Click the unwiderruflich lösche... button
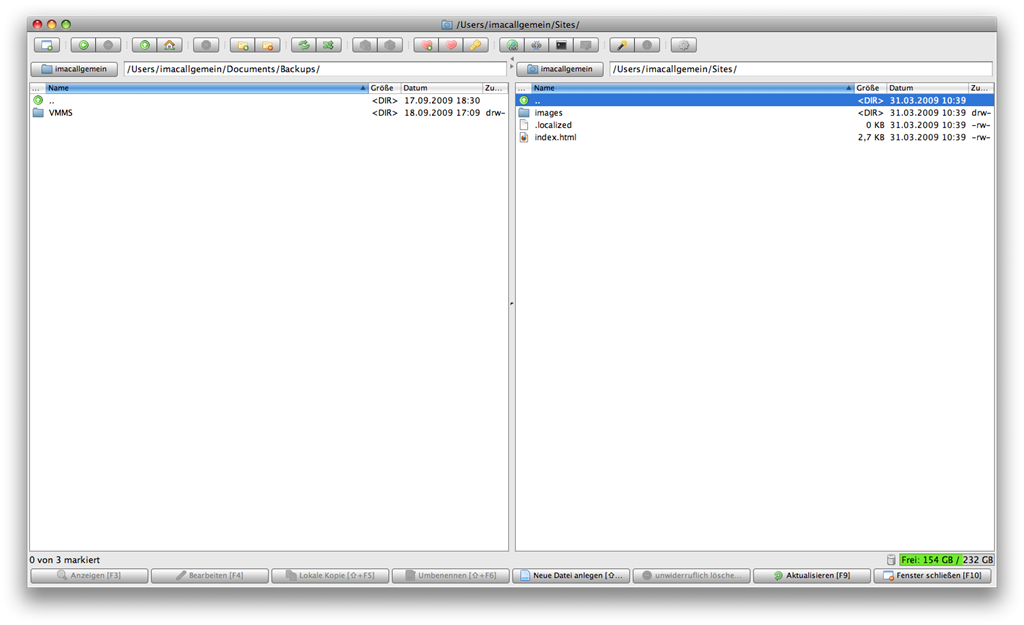 (x=692, y=575)
